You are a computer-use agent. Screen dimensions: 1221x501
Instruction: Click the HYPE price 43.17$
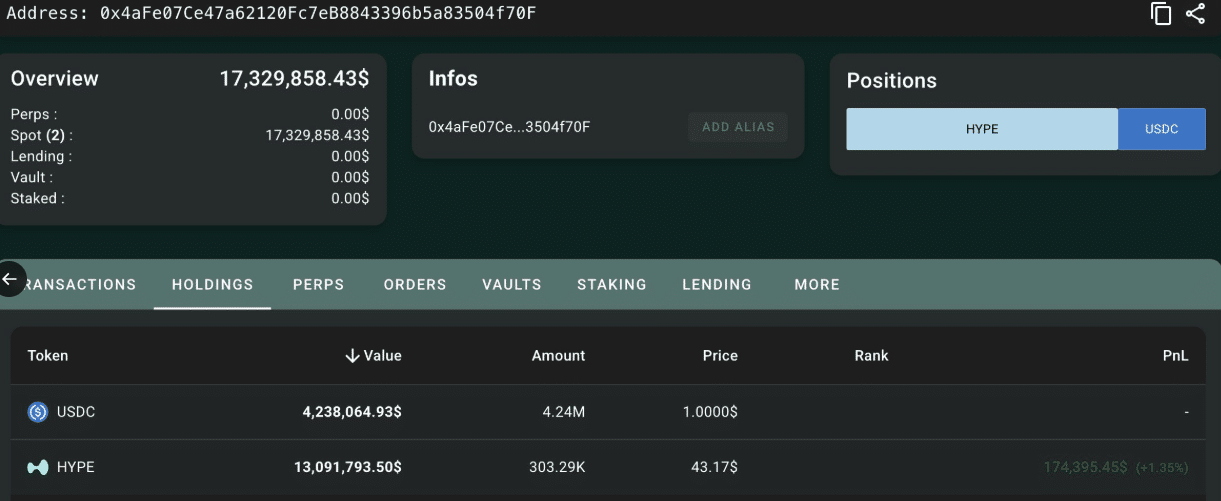[x=716, y=467]
